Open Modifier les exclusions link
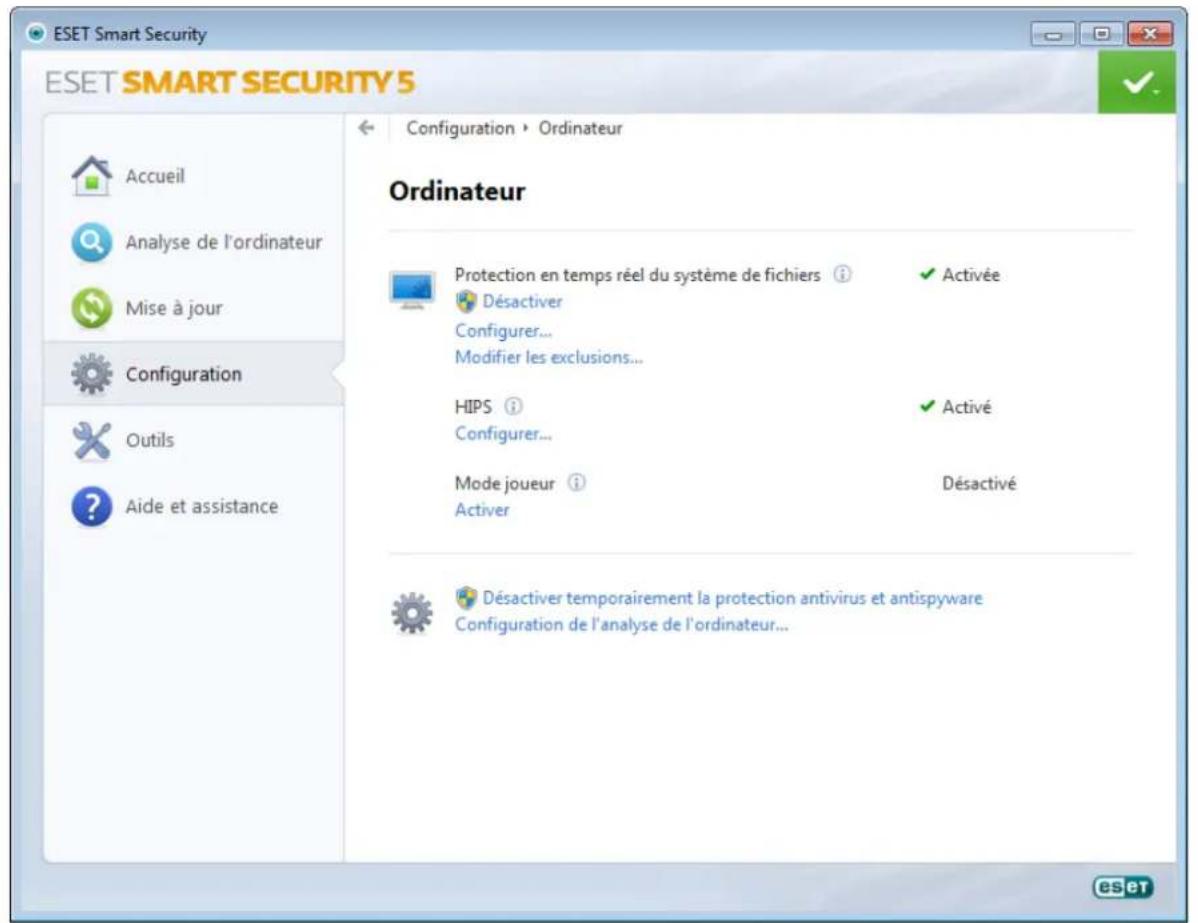The height and width of the screenshot is (923, 1198). pos(549,357)
